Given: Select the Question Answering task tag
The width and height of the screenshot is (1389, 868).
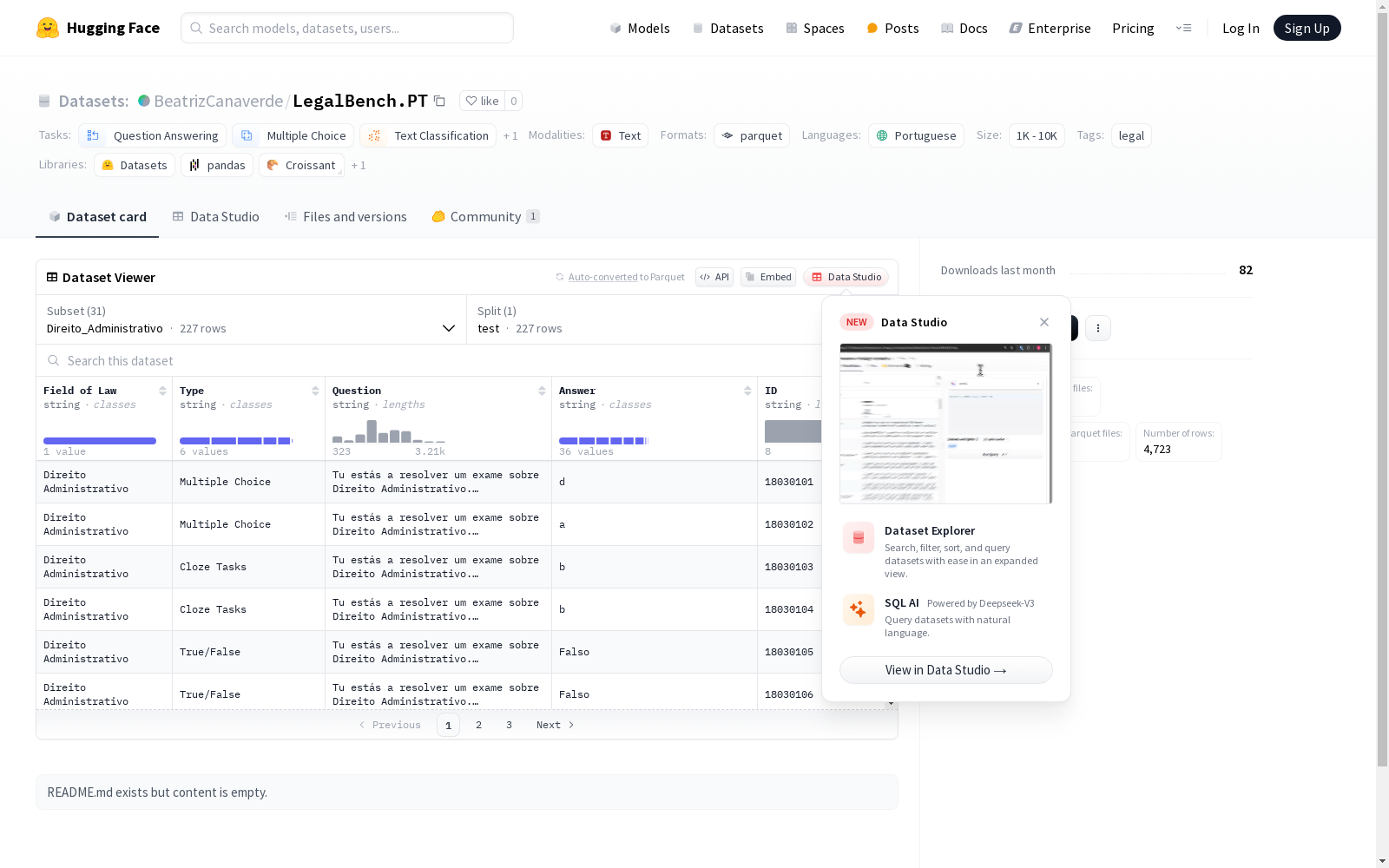Looking at the screenshot, I should click(153, 135).
